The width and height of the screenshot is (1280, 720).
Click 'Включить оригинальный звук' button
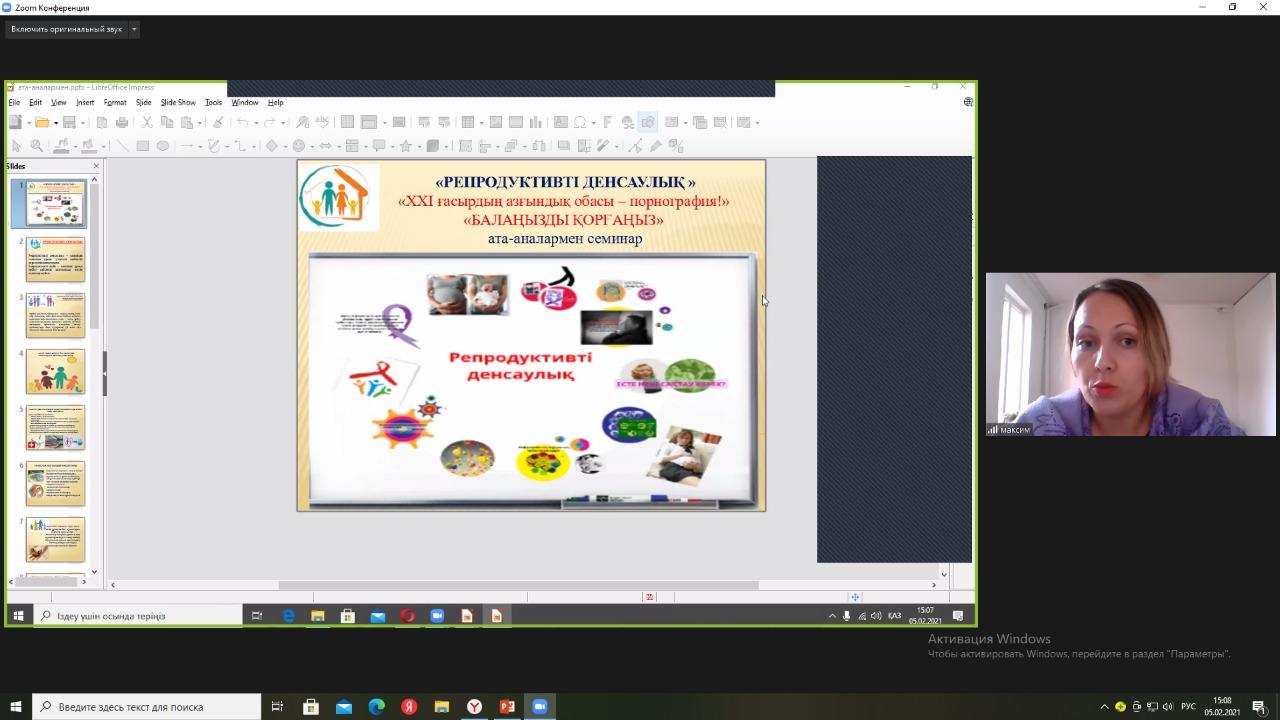pyautogui.click(x=66, y=29)
